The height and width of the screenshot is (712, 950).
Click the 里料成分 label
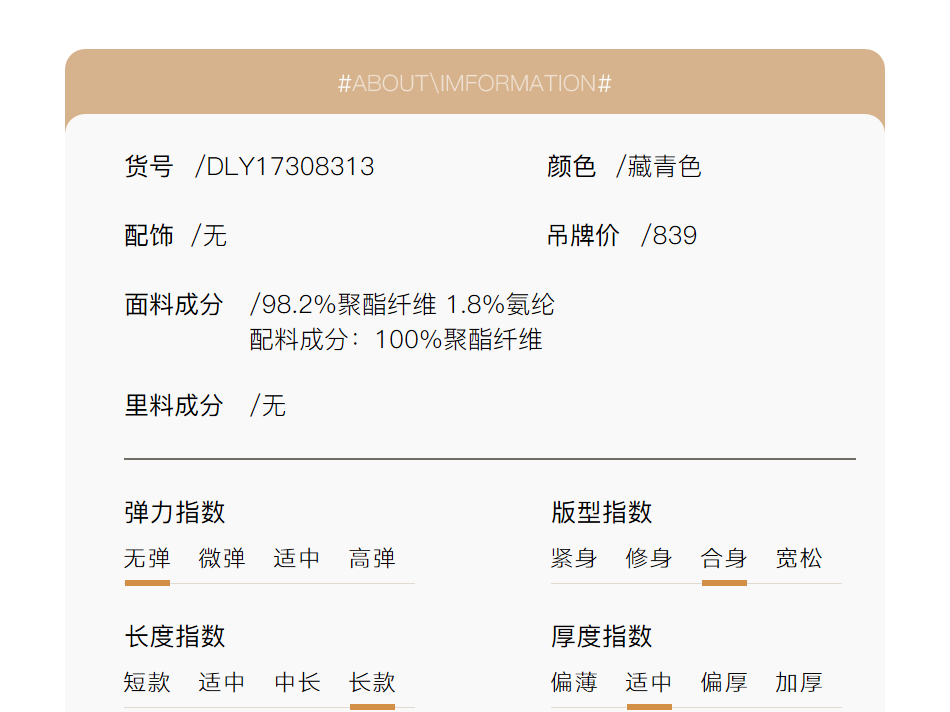(174, 406)
